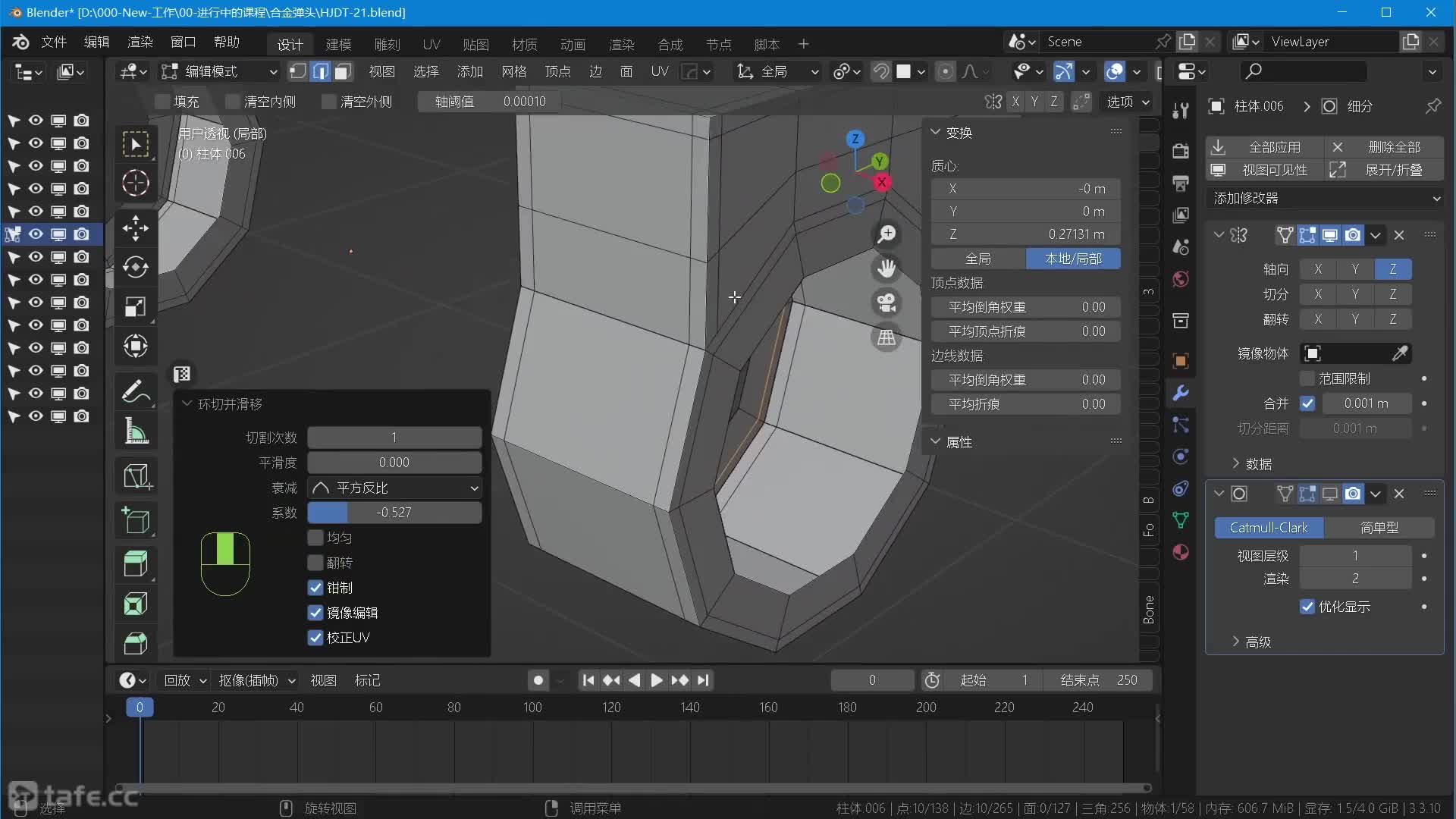
Task: Select the Scale tool icon
Action: (136, 306)
